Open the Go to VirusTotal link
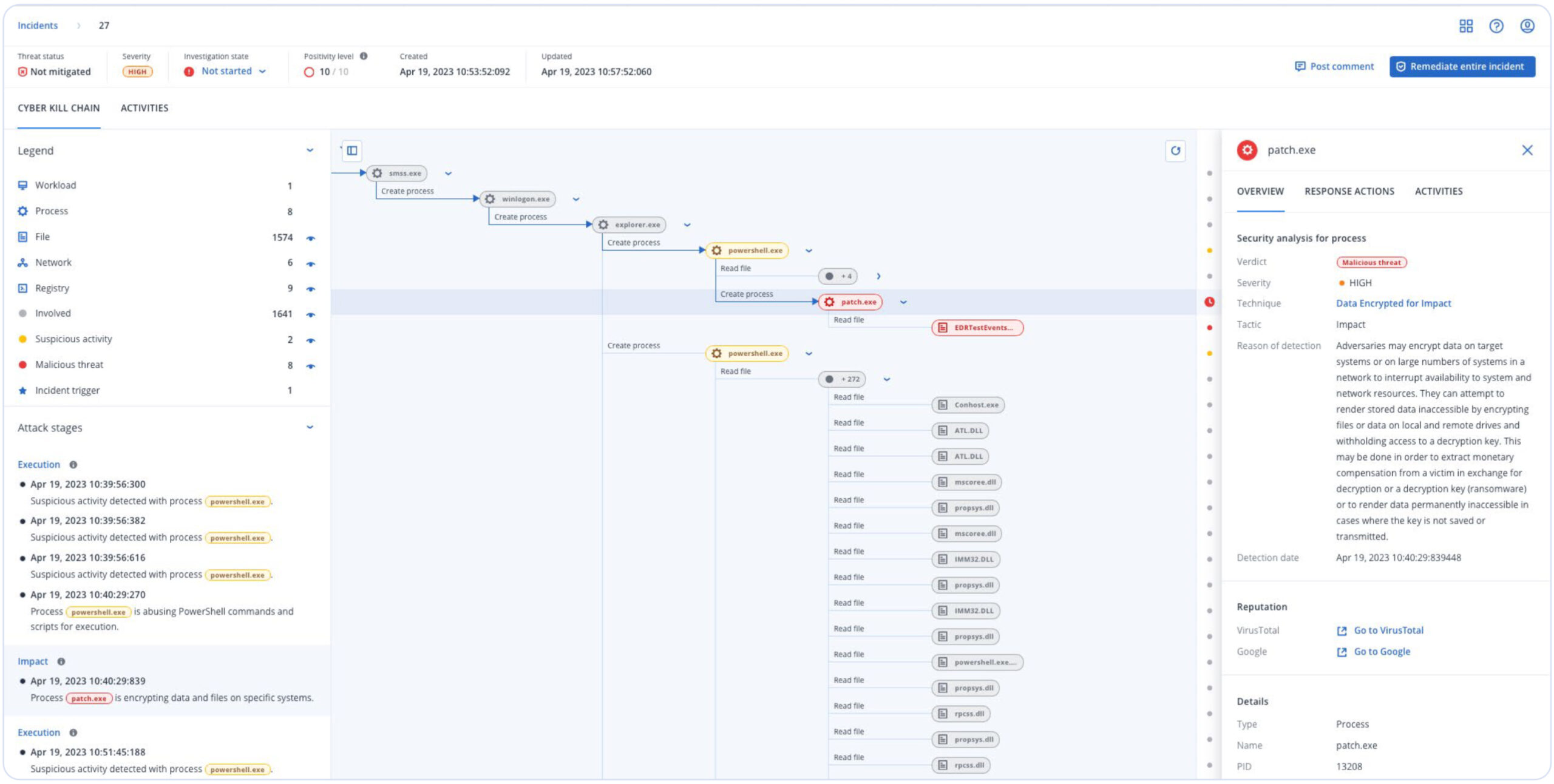This screenshot has height=784, width=1554. pyautogui.click(x=1388, y=630)
